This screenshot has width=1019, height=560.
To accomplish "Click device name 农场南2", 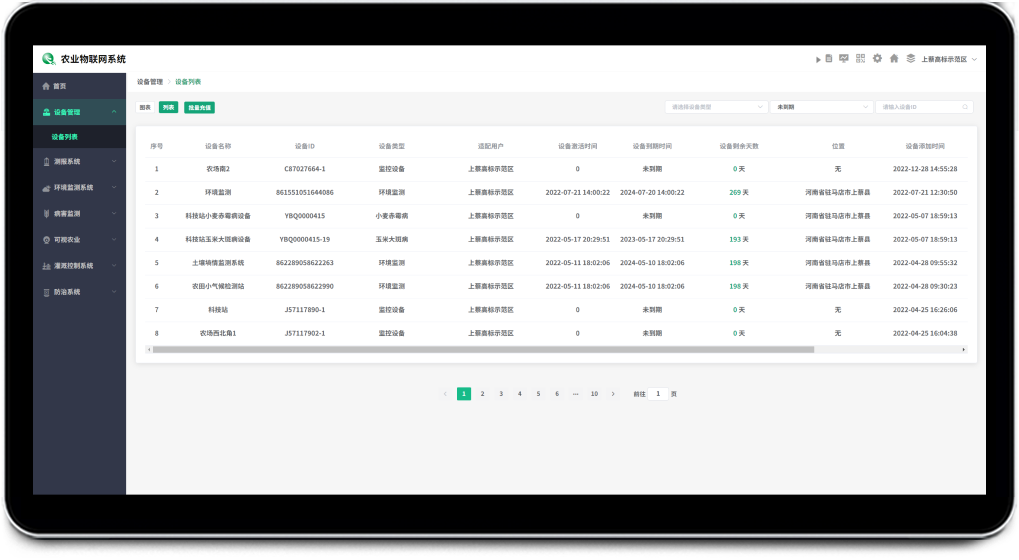I will click(x=218, y=169).
